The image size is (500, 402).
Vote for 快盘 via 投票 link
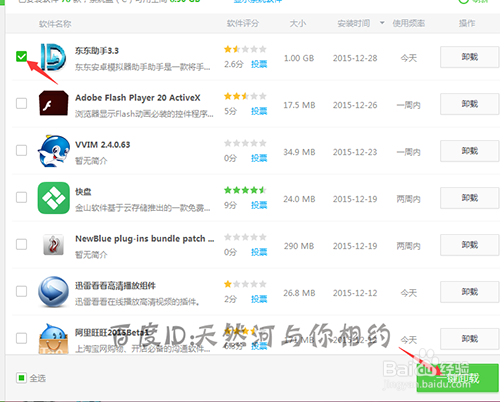coord(259,205)
